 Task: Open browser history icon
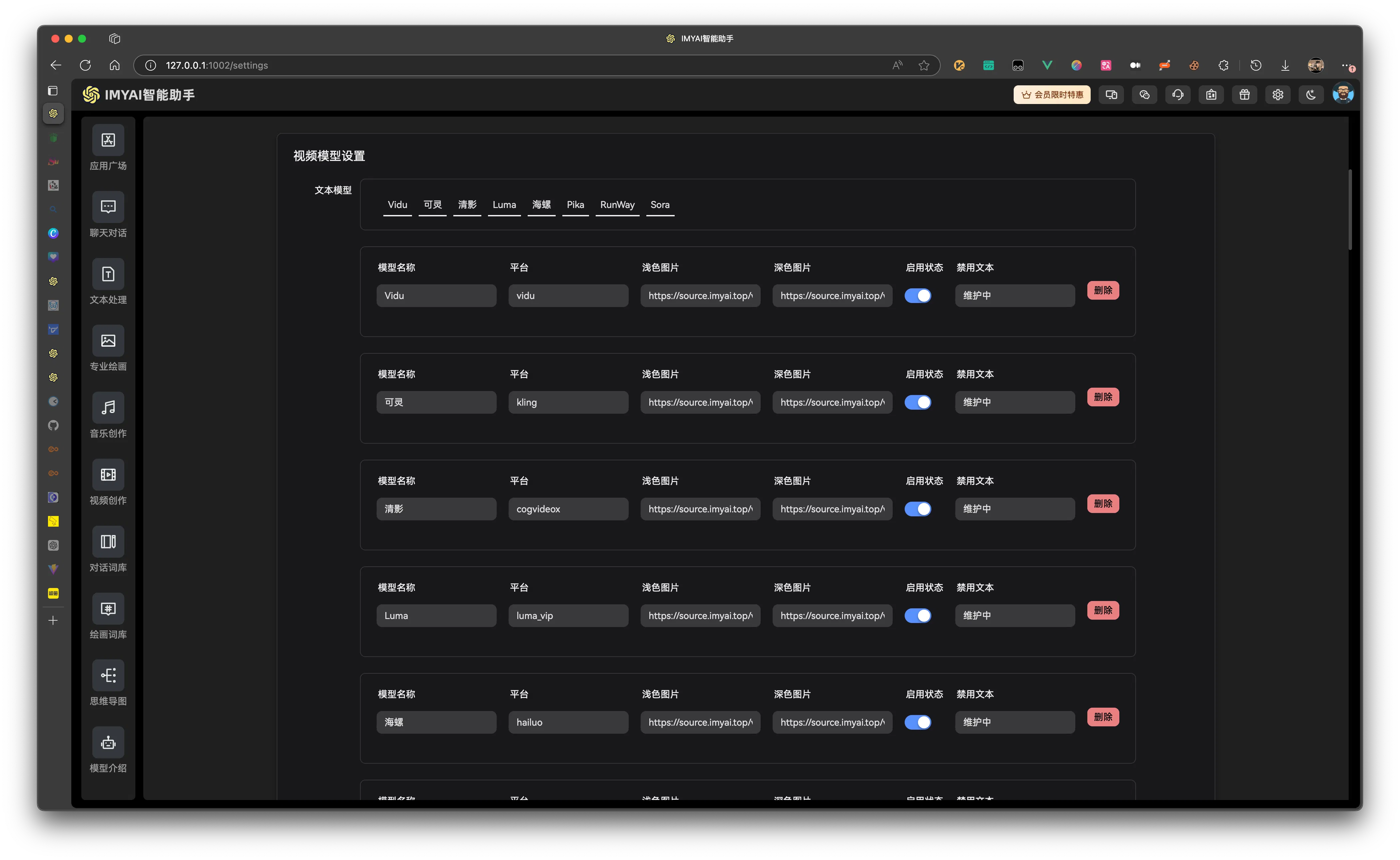click(x=1256, y=65)
